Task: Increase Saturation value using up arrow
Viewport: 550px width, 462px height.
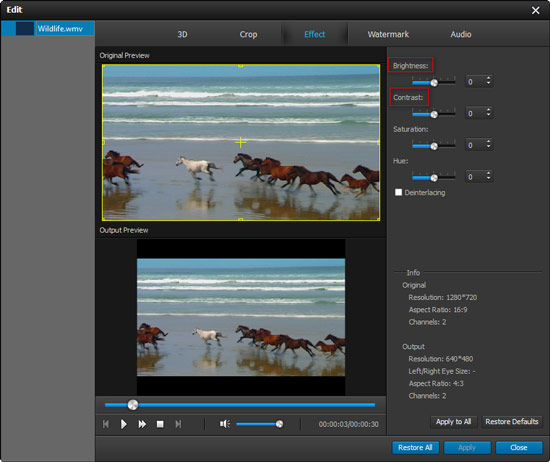Action: click(488, 141)
